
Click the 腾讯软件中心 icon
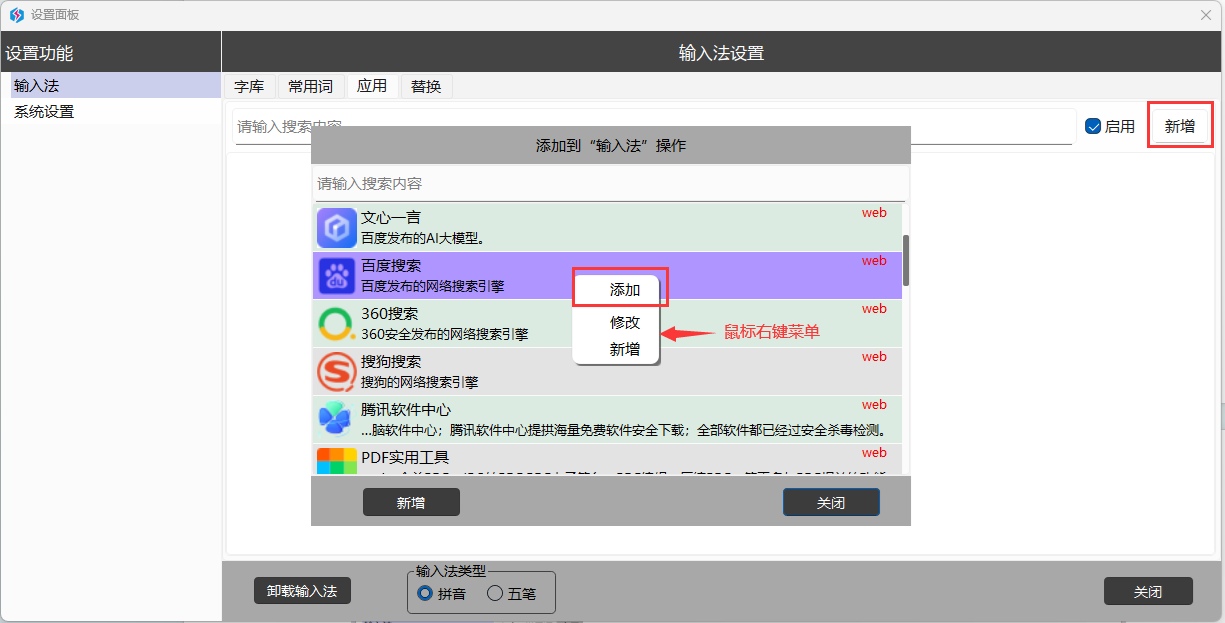[x=337, y=420]
